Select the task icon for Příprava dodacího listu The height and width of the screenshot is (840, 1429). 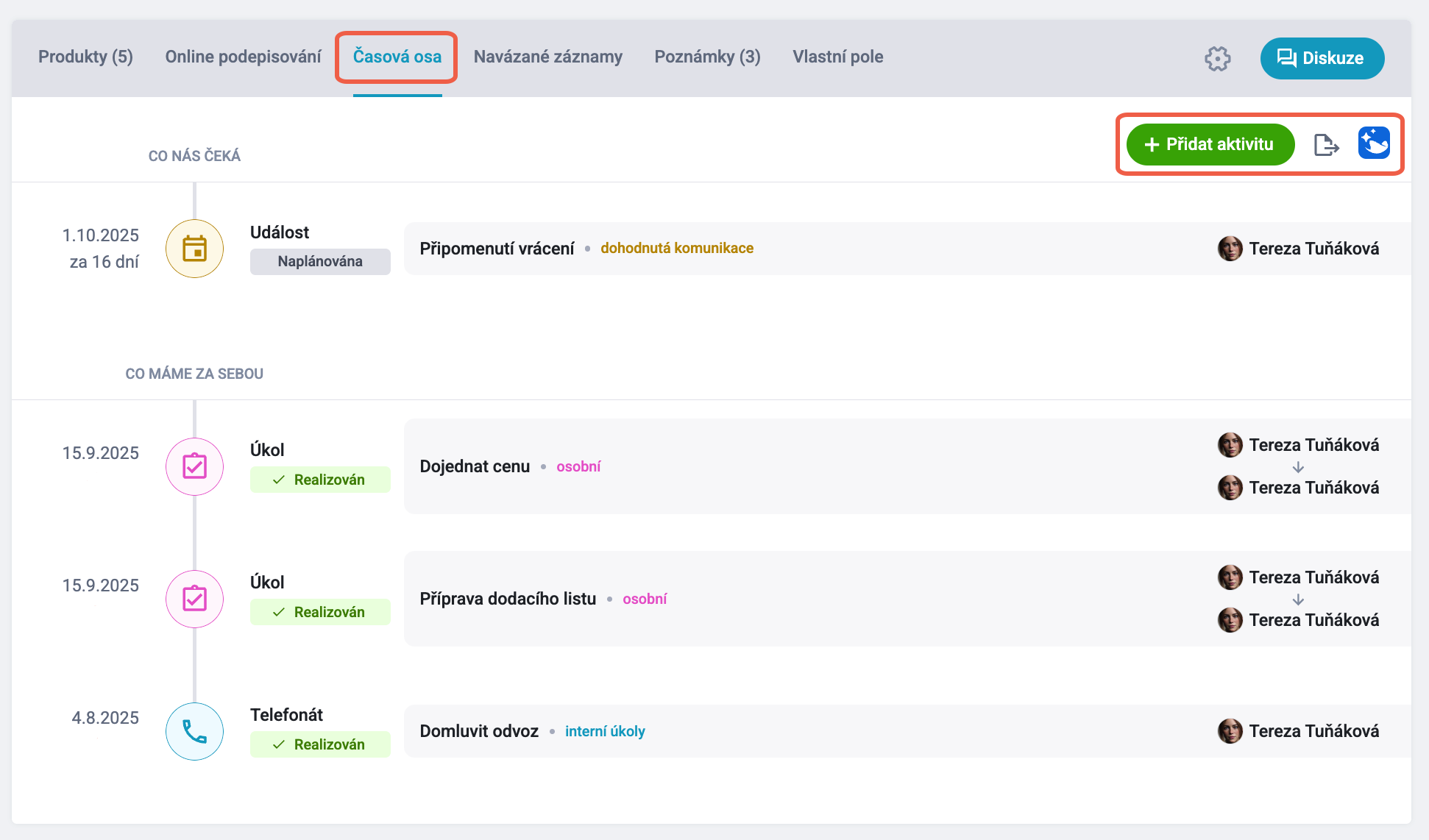click(194, 599)
